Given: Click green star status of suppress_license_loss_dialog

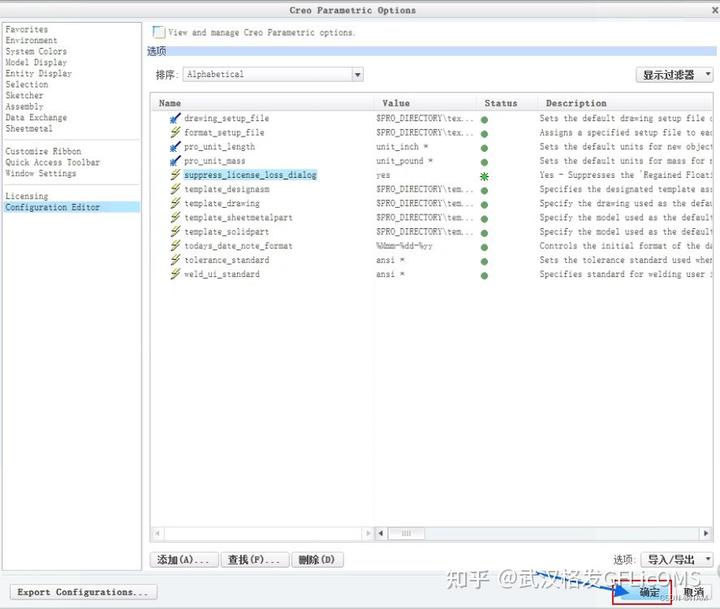Looking at the screenshot, I should pyautogui.click(x=484, y=176).
